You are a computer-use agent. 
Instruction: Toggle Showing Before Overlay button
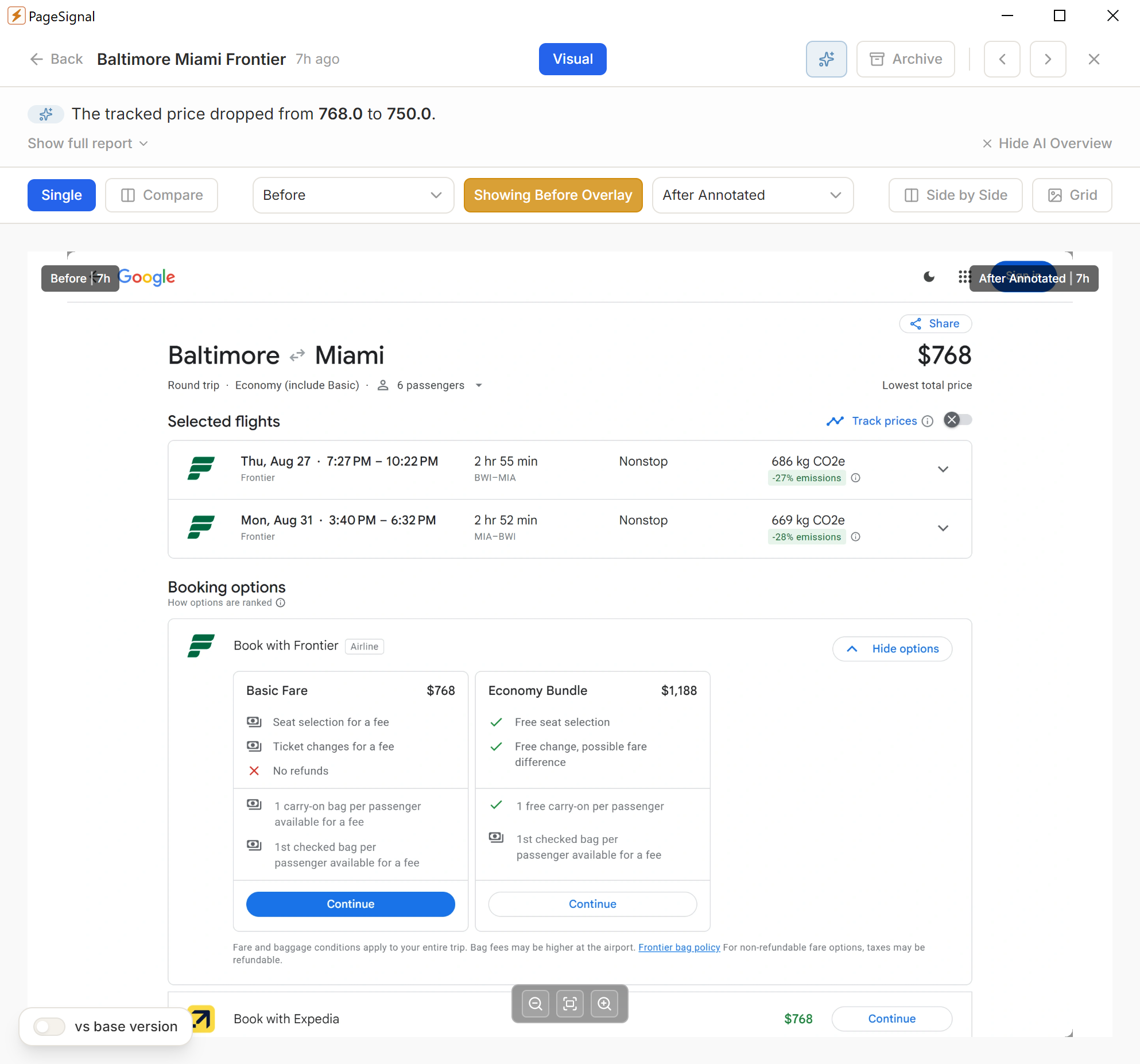click(553, 195)
